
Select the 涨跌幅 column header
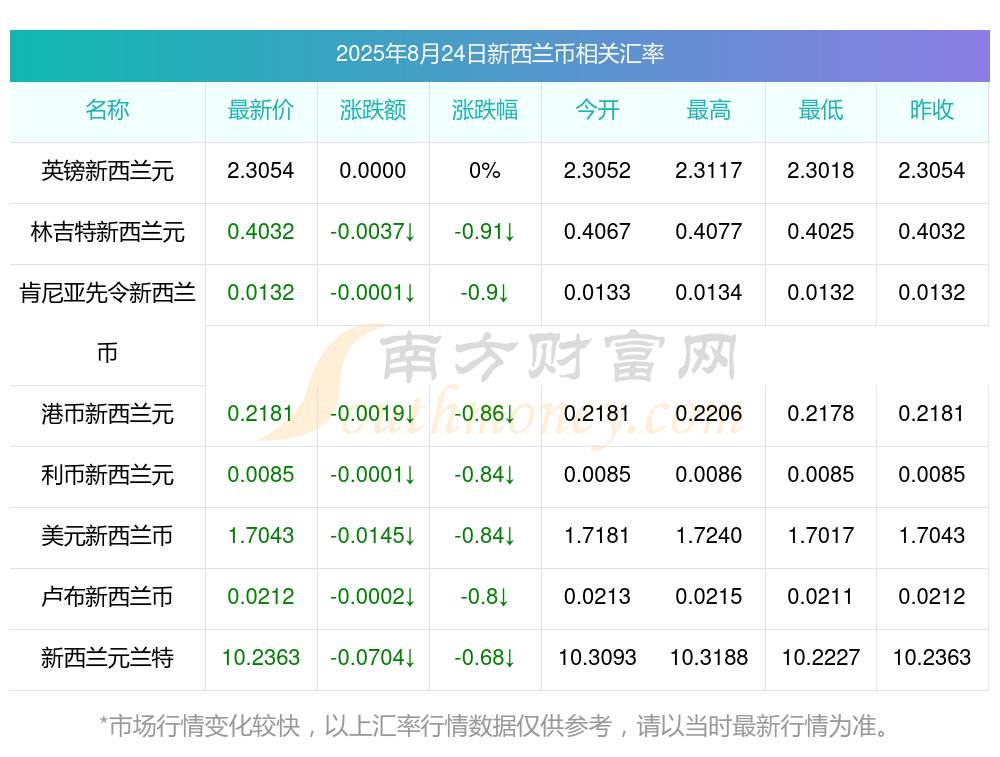(485, 110)
